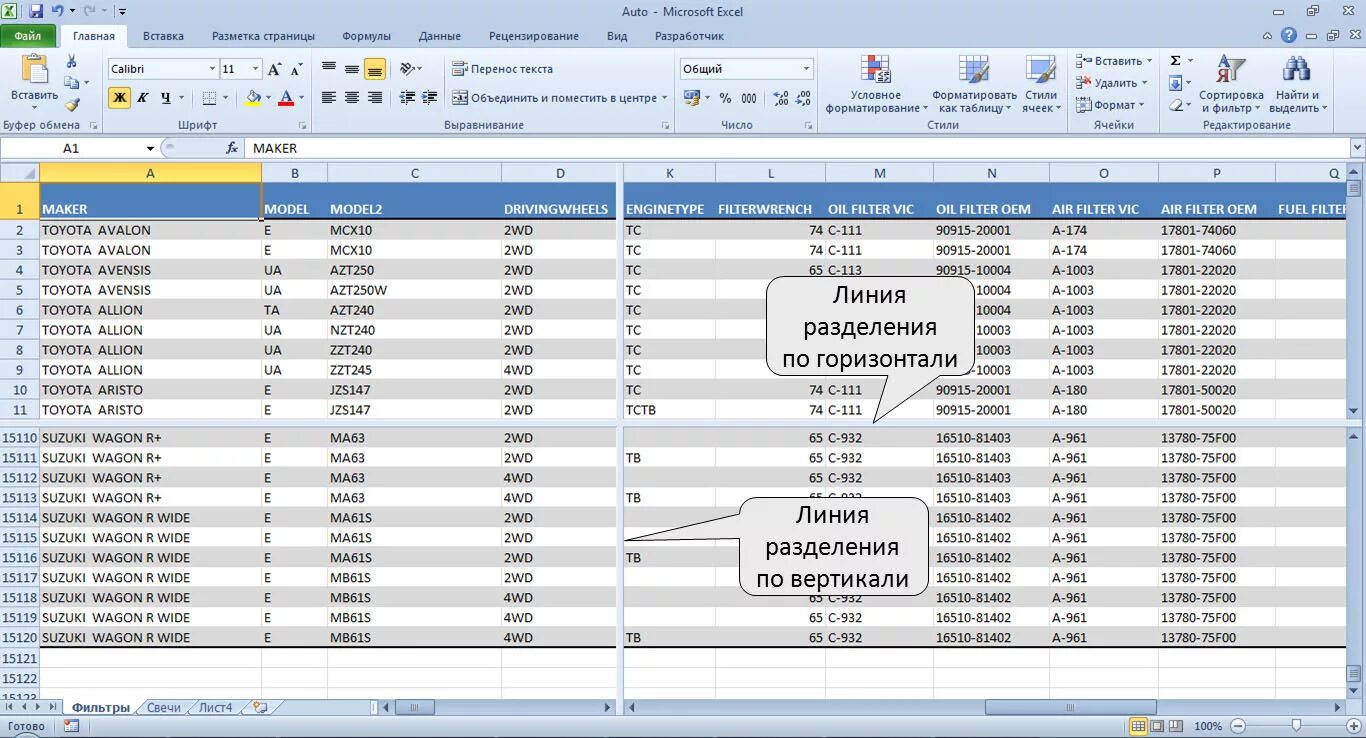
Task: Toggle bottom vertical alignment
Action: (375, 69)
